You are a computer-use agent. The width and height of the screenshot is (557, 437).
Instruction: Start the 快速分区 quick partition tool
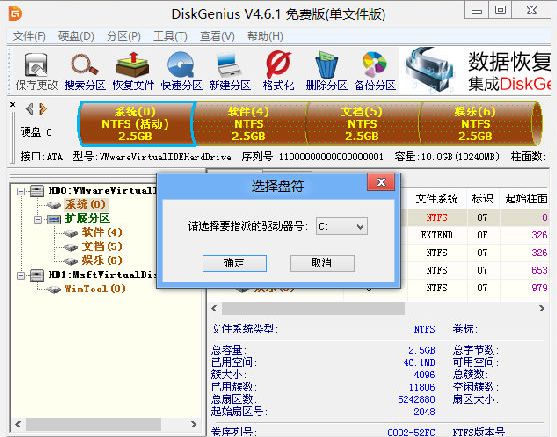pos(182,71)
